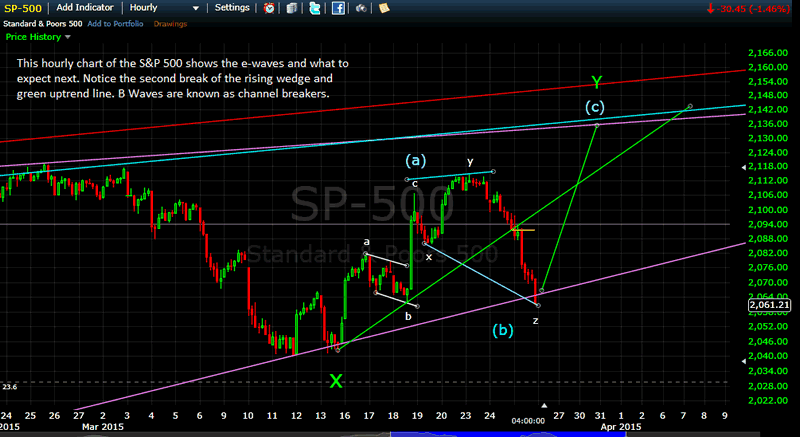Image resolution: width=800 pixels, height=437 pixels.
Task: Click the -30.45 (-1.46%) change readout
Action: point(748,8)
